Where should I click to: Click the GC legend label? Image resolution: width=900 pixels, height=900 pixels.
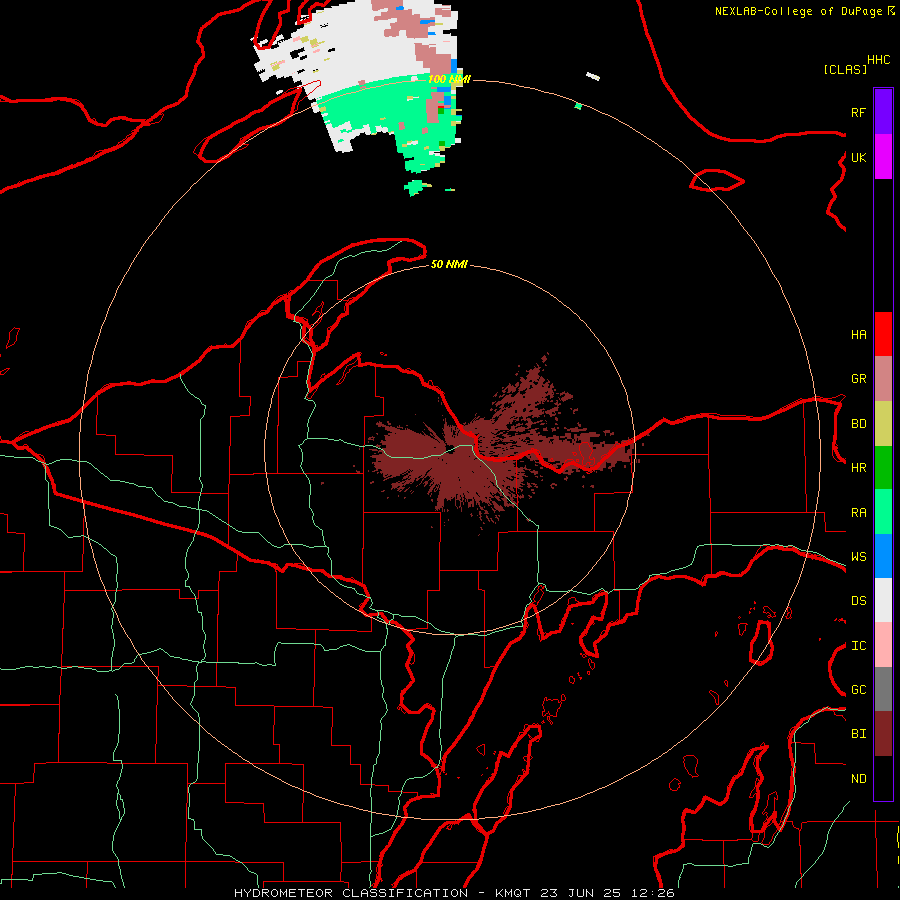pos(858,690)
